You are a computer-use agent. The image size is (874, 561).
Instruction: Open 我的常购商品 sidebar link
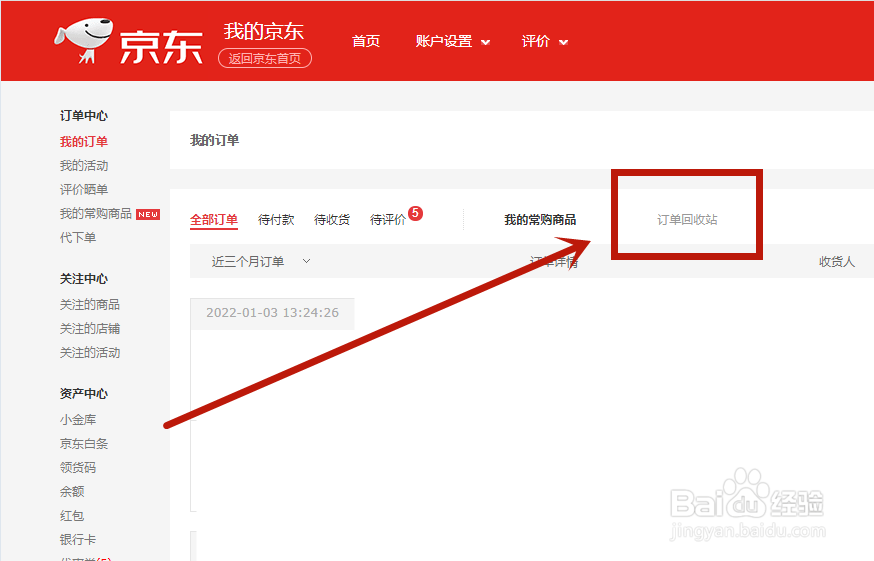(96, 214)
